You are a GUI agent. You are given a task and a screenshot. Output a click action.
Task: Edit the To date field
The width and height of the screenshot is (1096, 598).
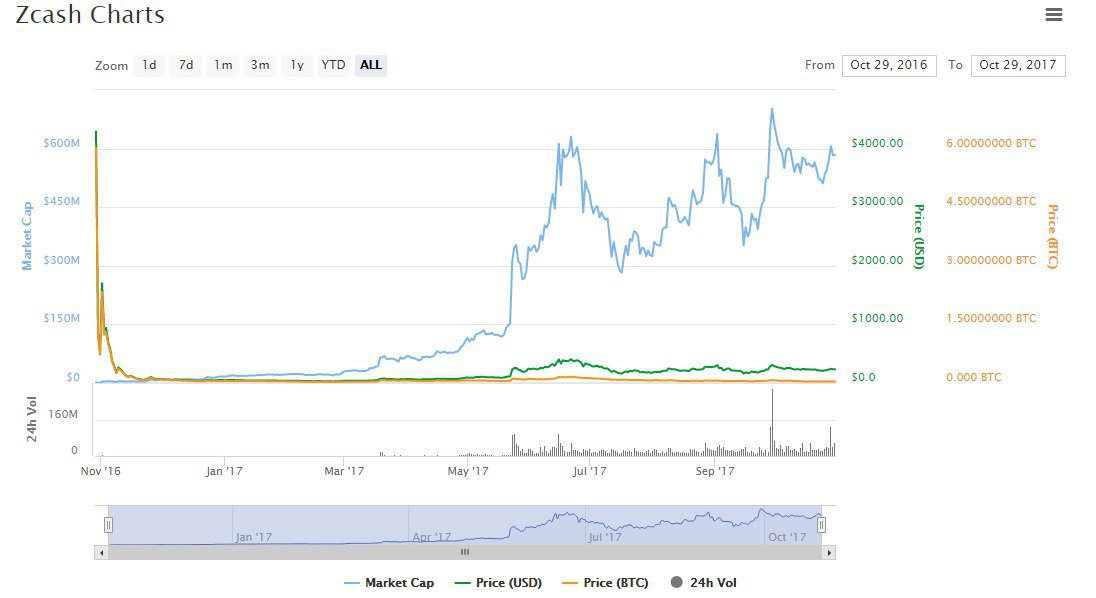(1018, 65)
